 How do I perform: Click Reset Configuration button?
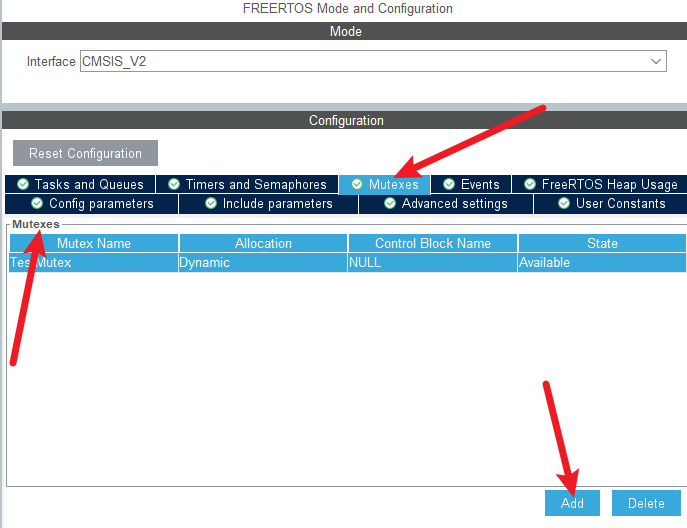[x=85, y=153]
